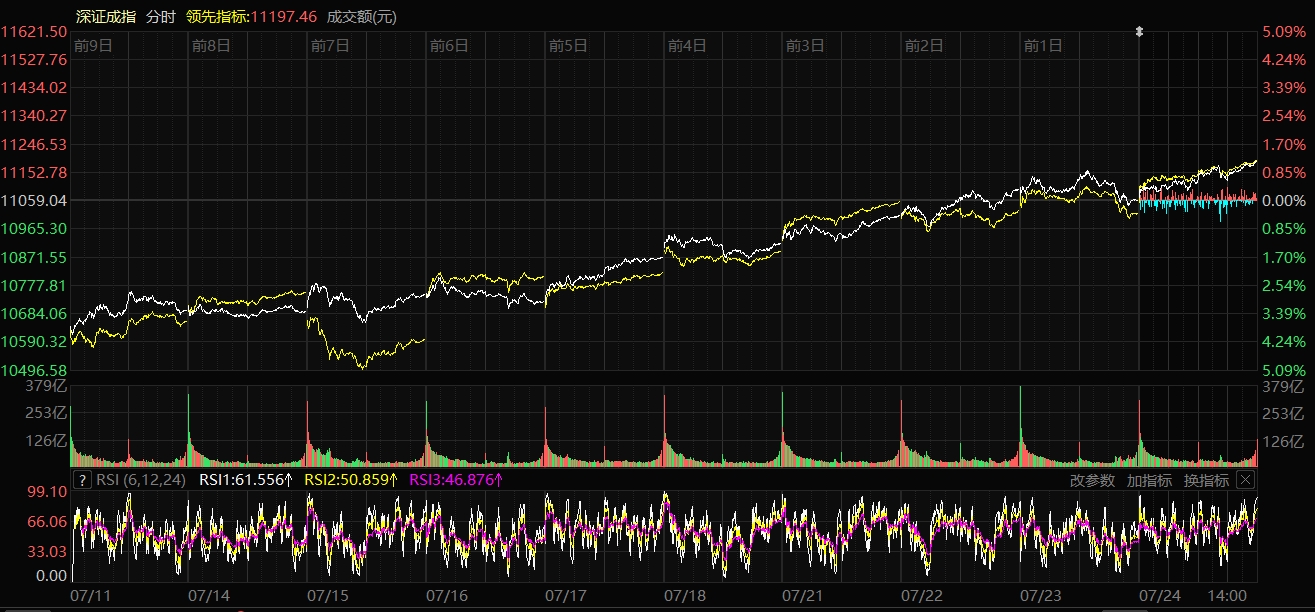
Task: Click the white RSI1 value legend
Action: tap(246, 480)
